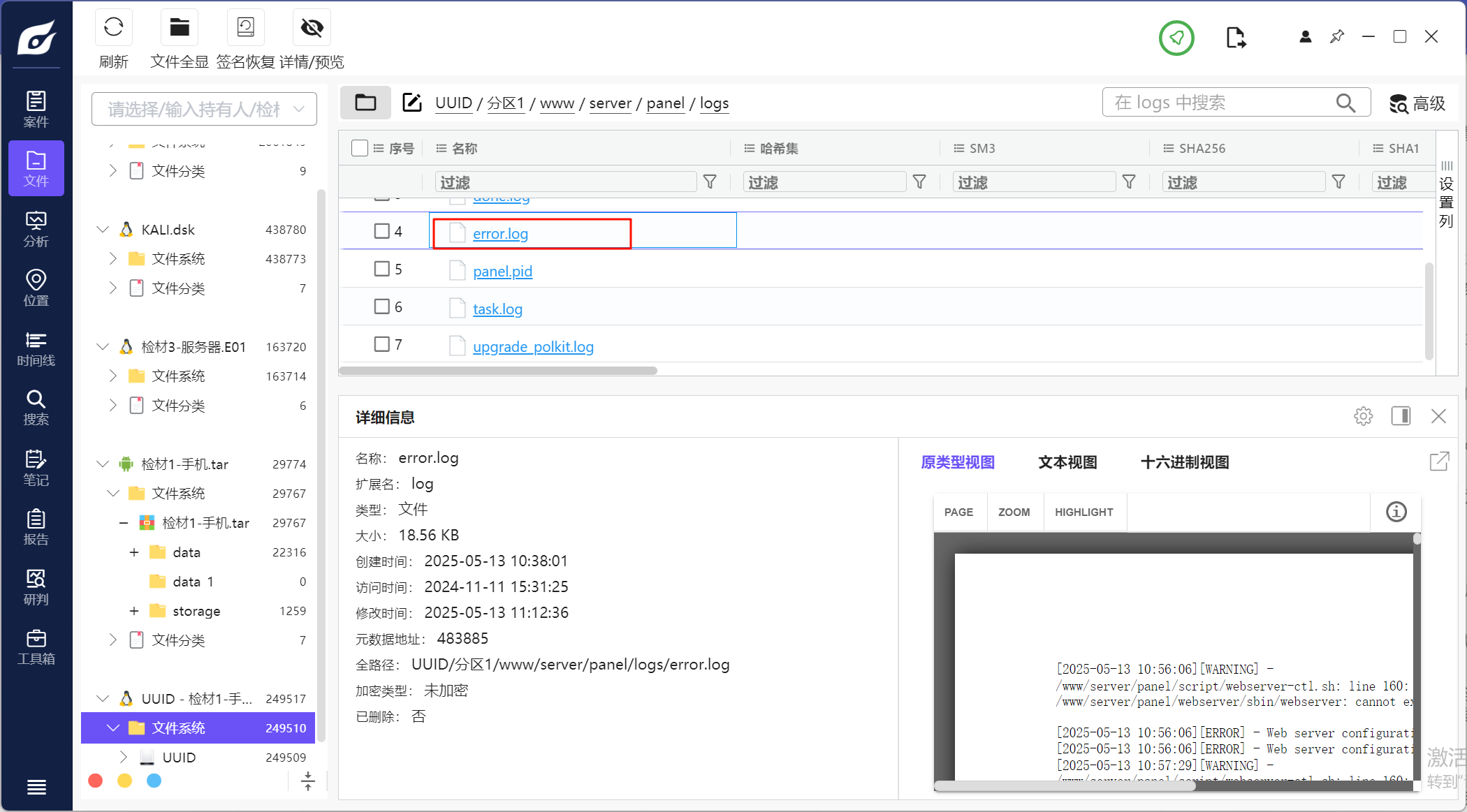
Task: Open 高级 advanced search
Action: (1417, 103)
